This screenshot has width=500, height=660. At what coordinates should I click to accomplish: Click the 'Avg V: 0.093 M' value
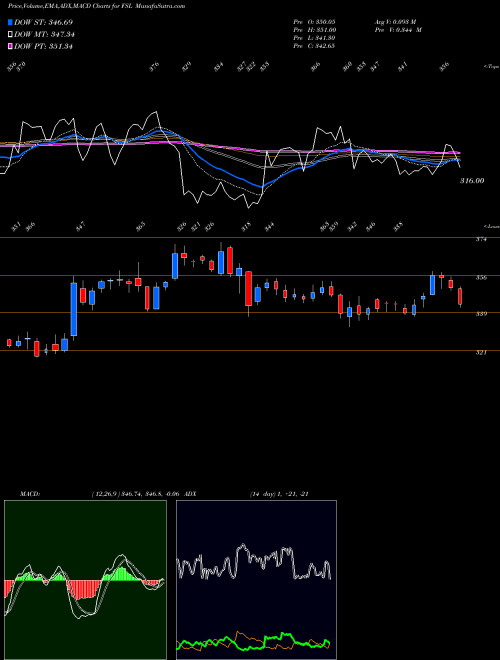click(x=395, y=21)
